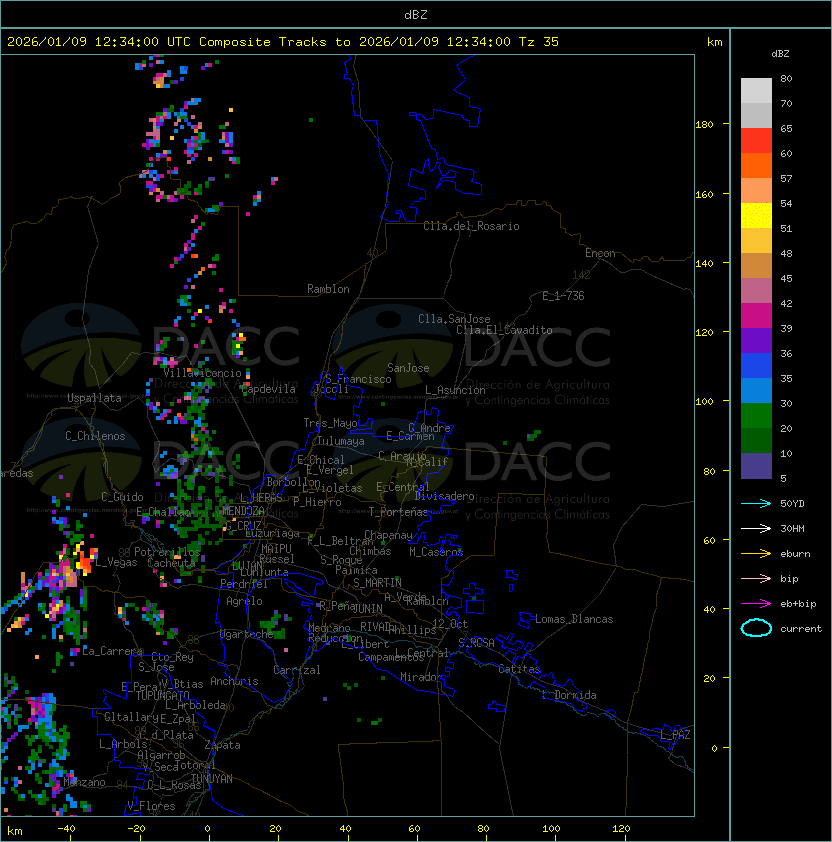Choose the slate 5–10 dBZ color band
Viewport: 832px width, 842px height.
pos(756,466)
